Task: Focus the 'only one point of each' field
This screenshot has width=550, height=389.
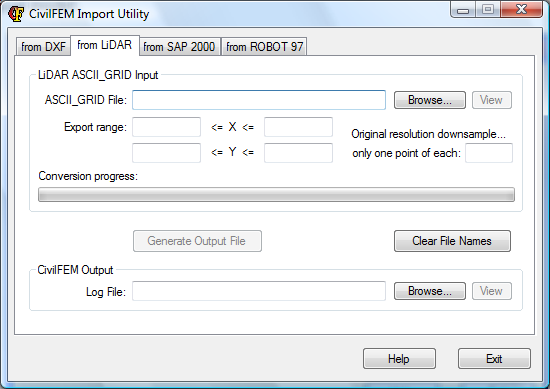Action: point(489,153)
